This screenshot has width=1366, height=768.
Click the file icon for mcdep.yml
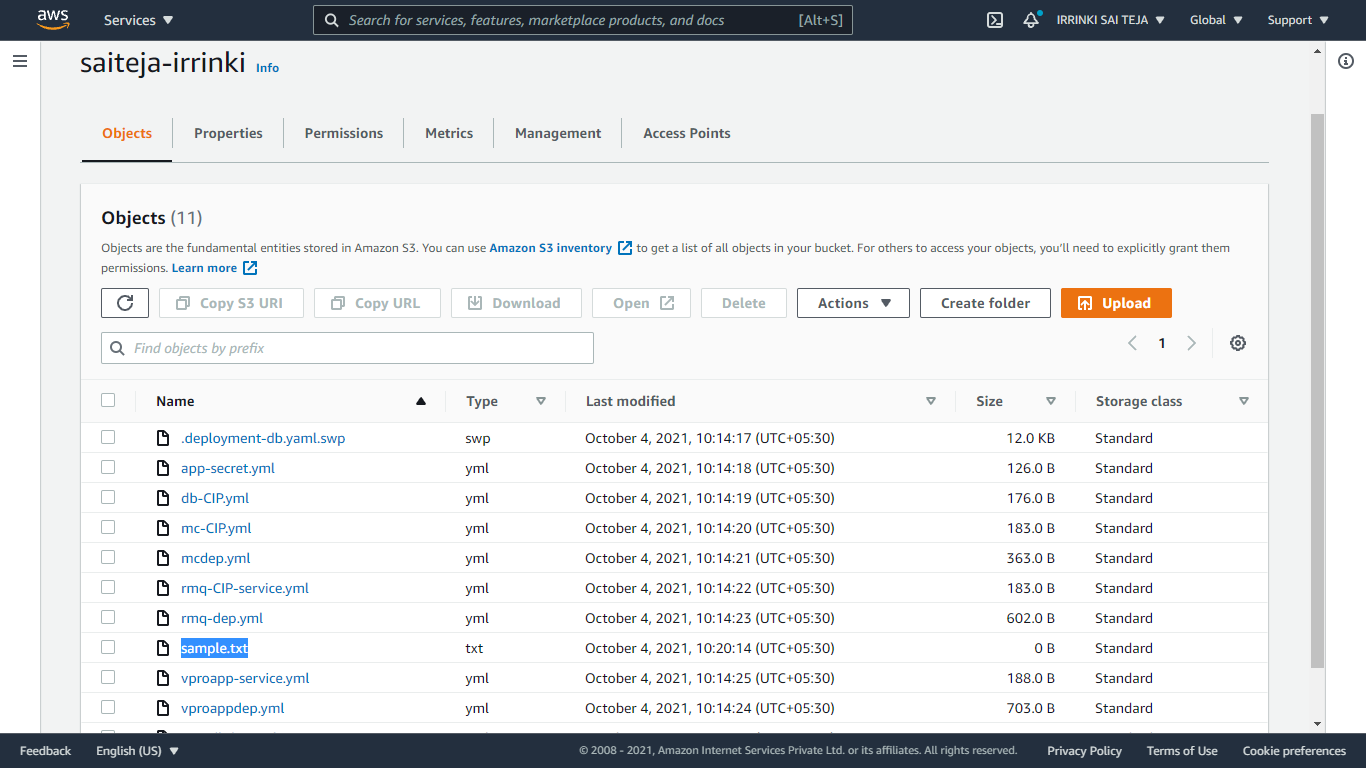point(163,558)
